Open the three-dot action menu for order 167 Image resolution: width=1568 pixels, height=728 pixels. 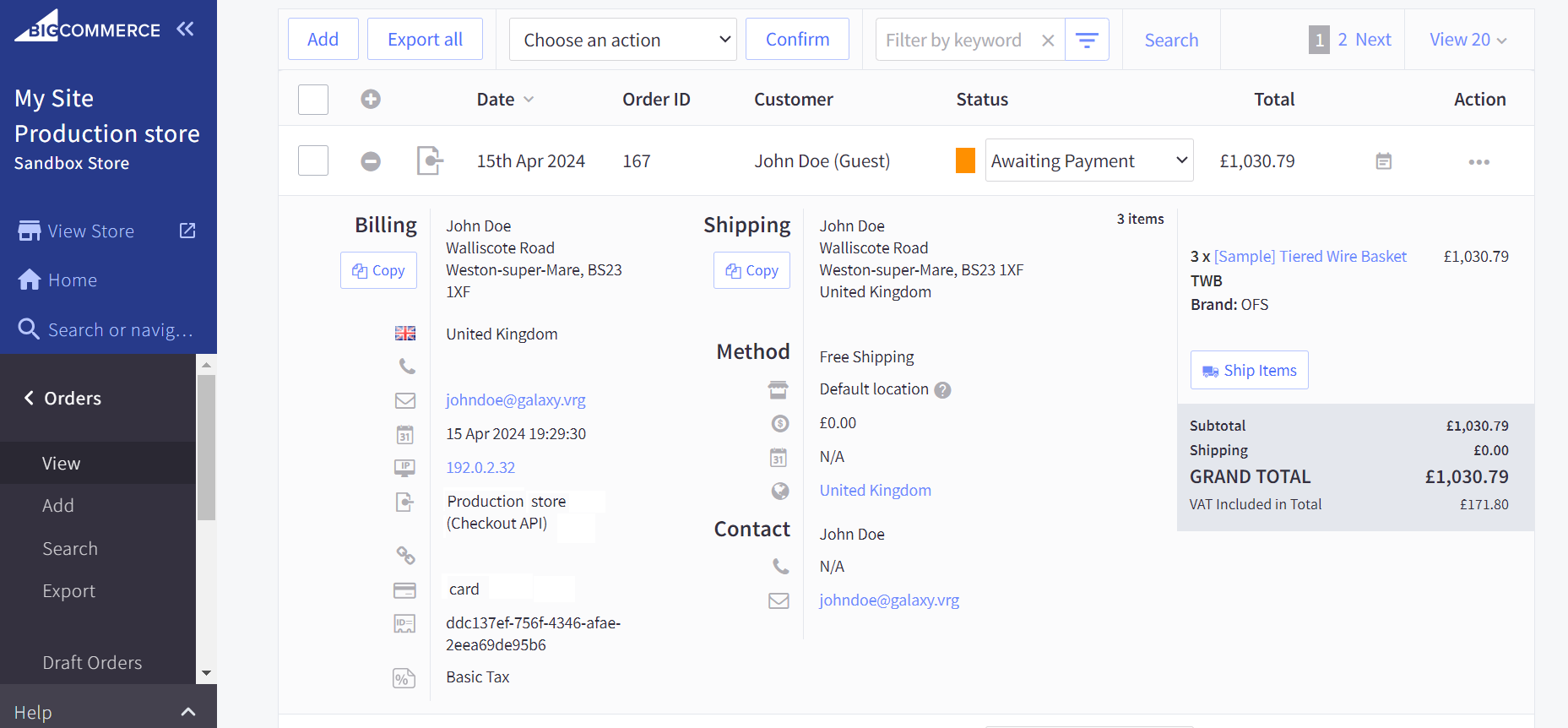tap(1478, 162)
